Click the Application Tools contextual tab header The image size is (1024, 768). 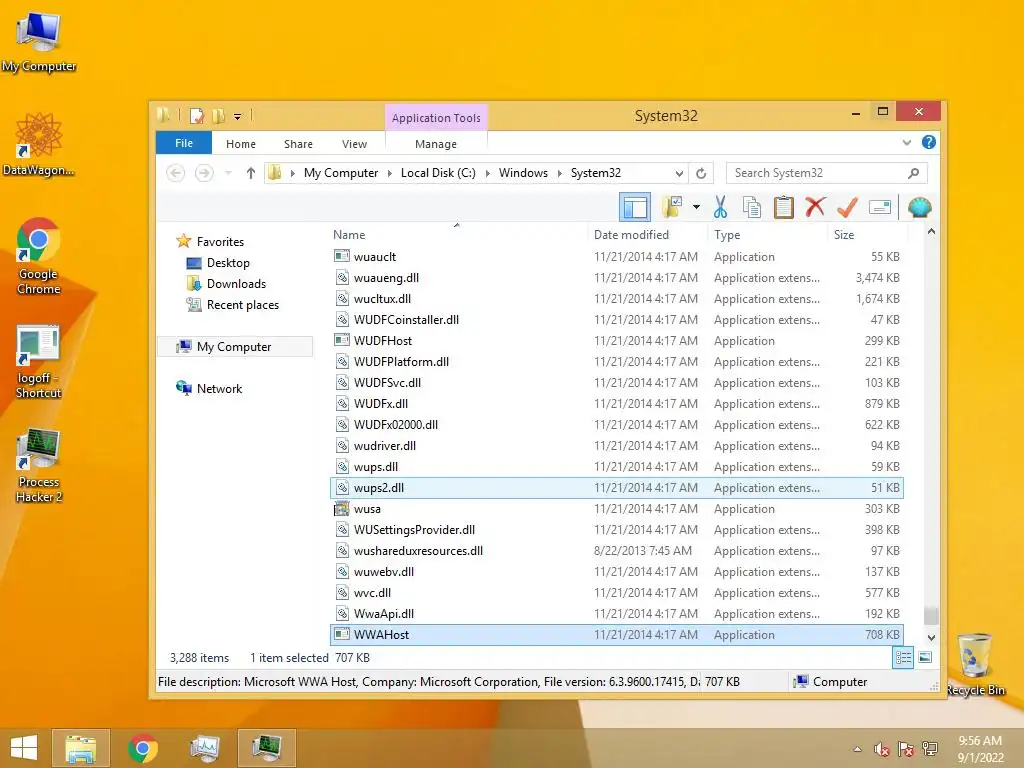tap(436, 118)
